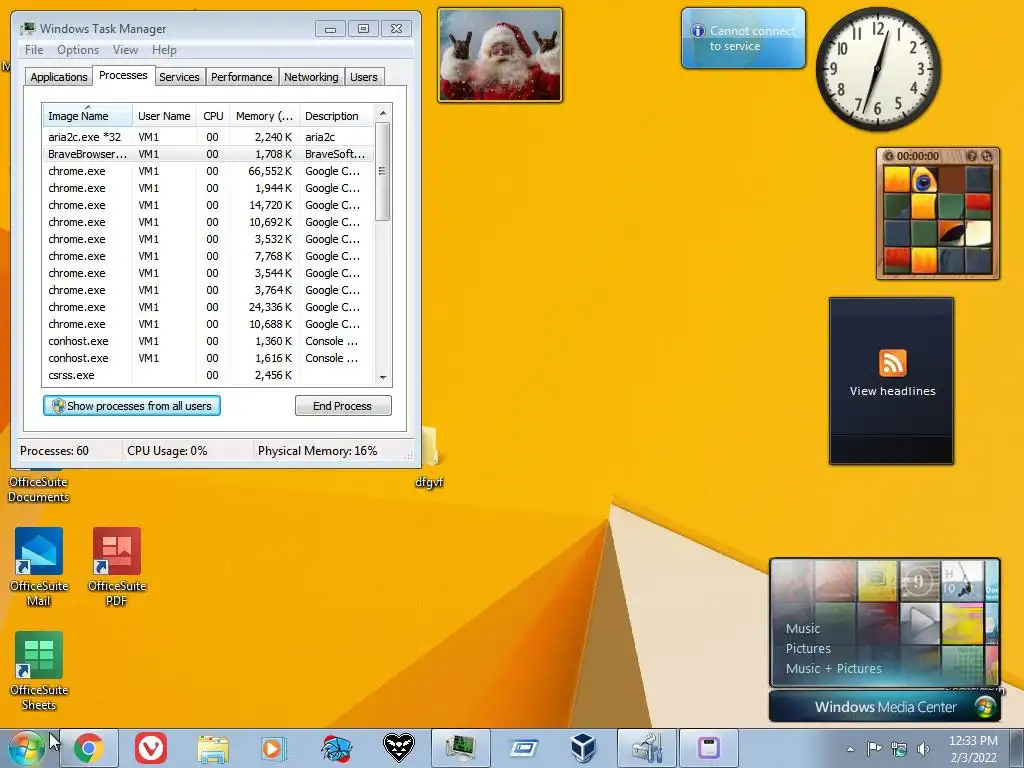Click the End Process button

[x=343, y=406]
